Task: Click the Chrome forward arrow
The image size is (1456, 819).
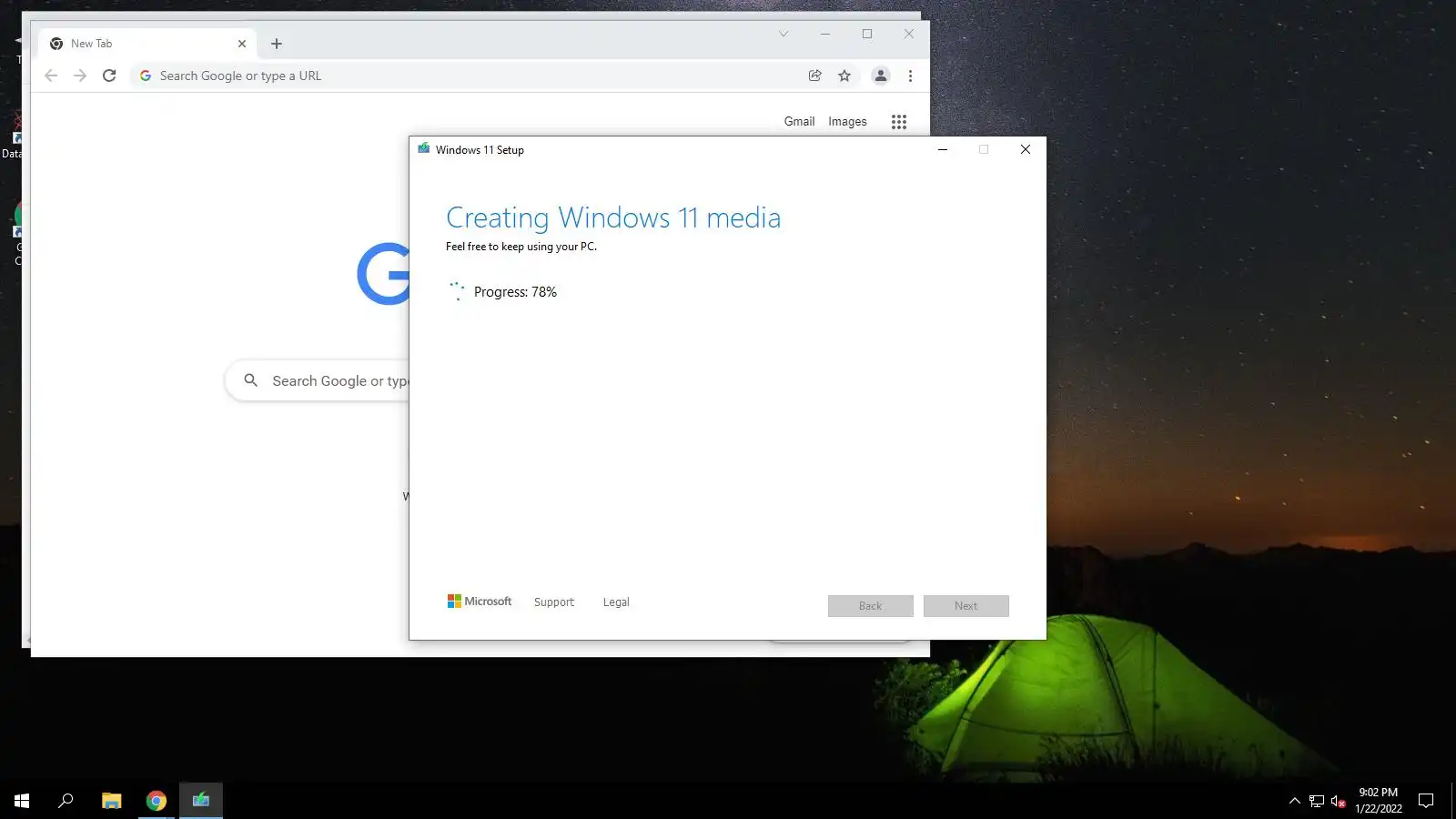Action: 80,76
